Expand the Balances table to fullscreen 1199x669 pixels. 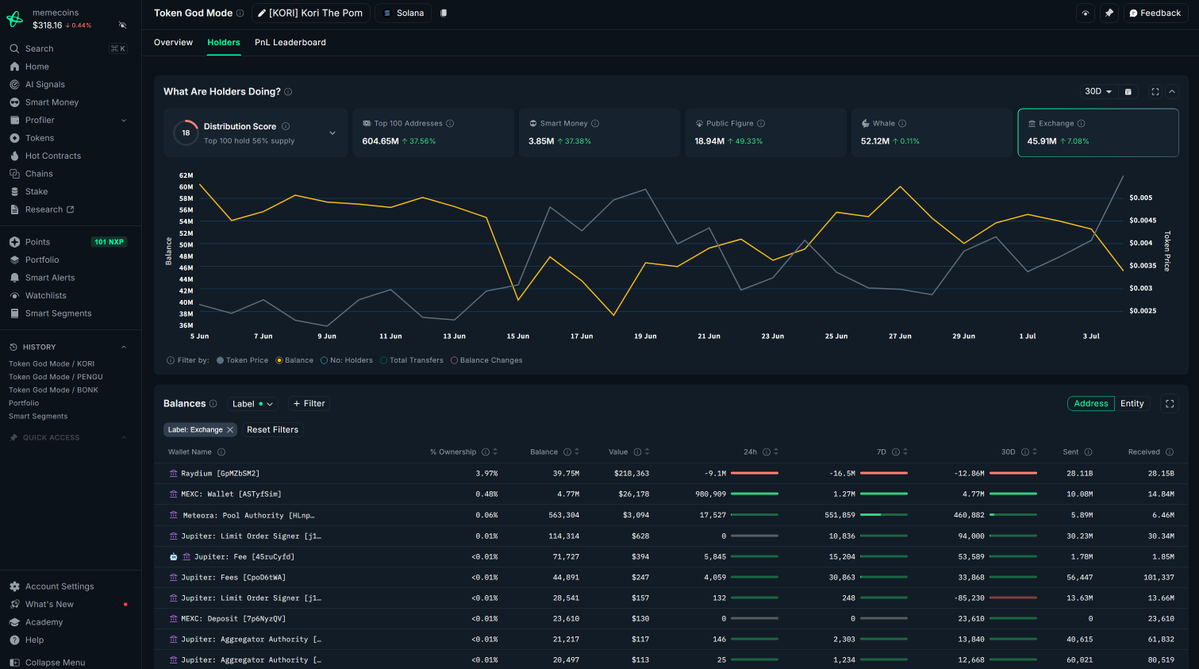[1169, 404]
